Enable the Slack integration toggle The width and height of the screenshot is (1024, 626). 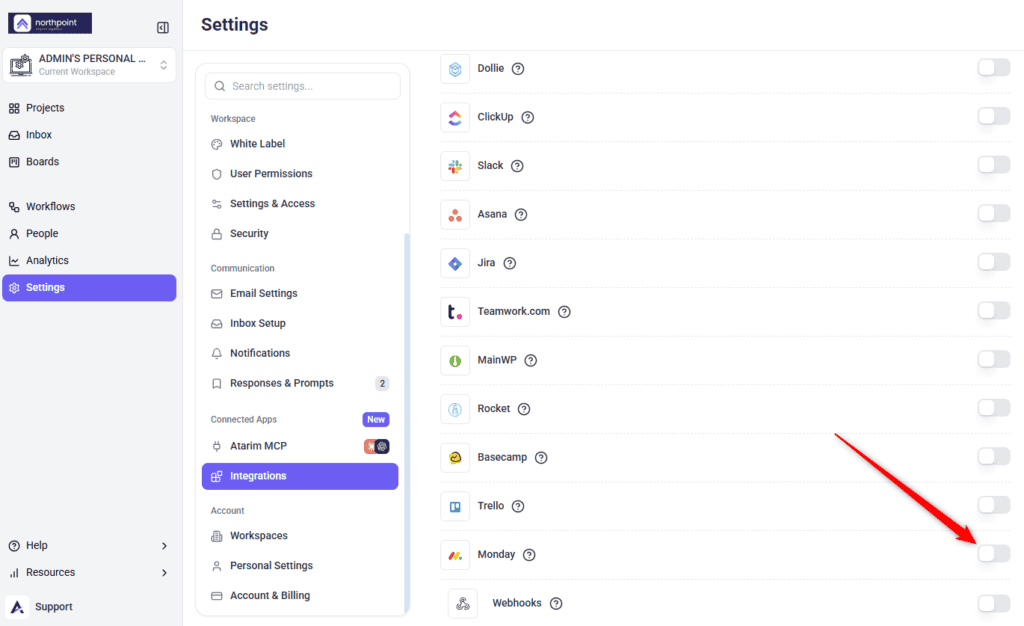tap(994, 164)
